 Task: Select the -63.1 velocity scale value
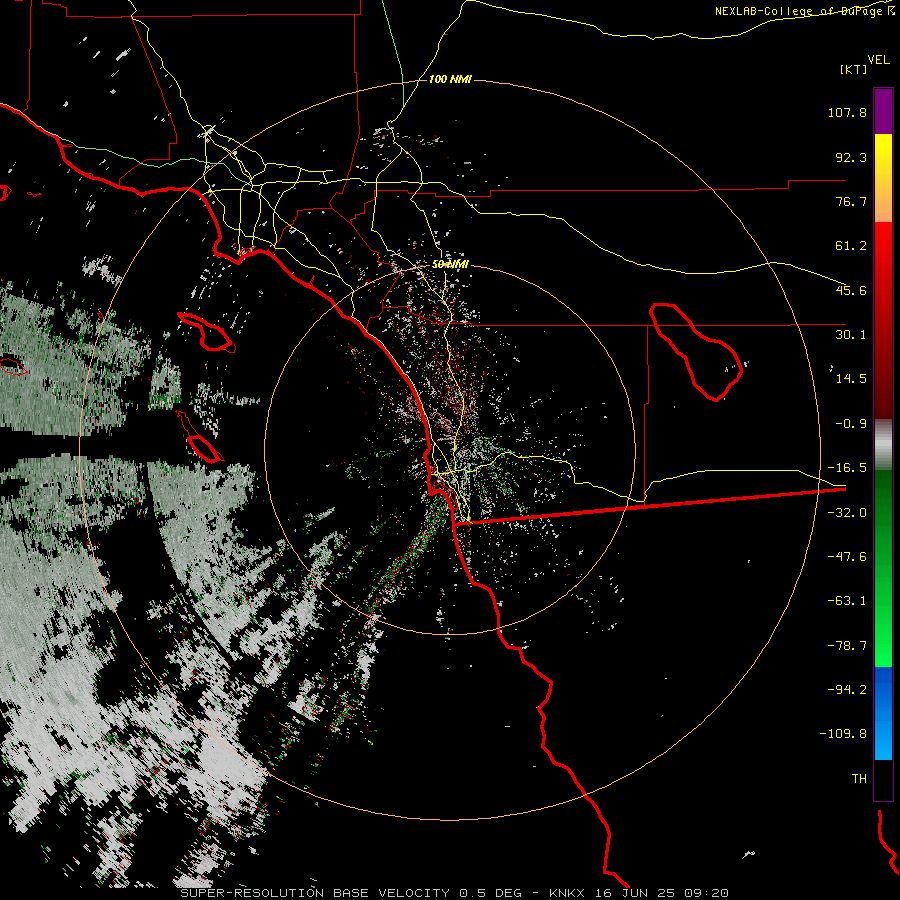(847, 601)
